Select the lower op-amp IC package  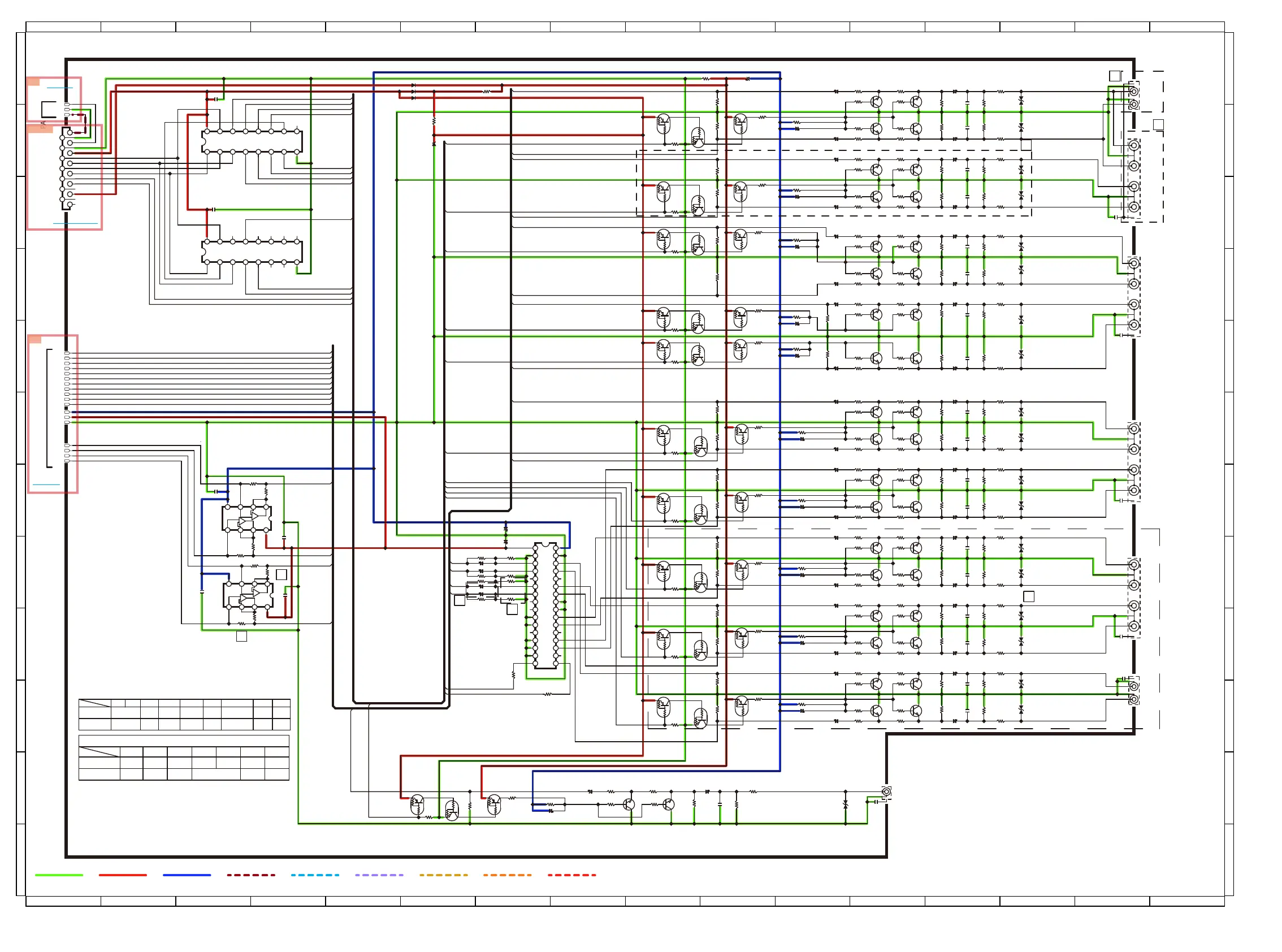(x=248, y=595)
